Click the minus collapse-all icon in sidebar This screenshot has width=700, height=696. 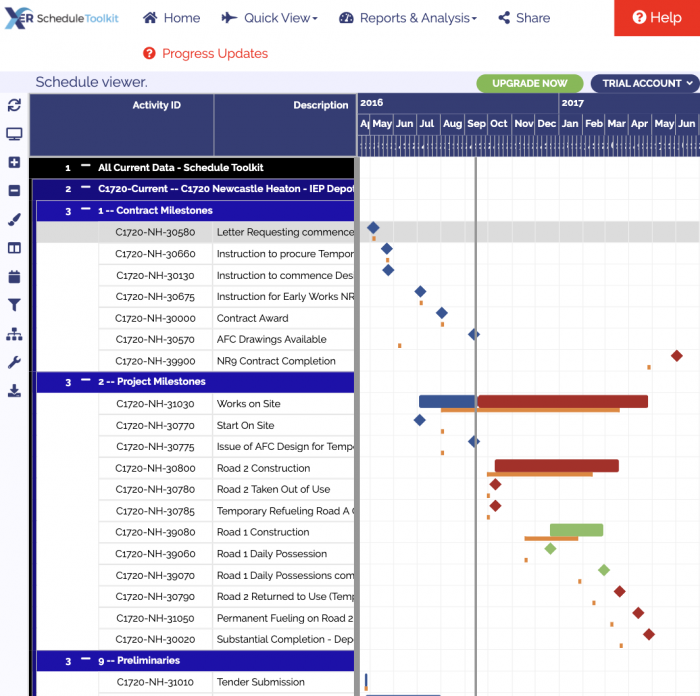[14, 191]
